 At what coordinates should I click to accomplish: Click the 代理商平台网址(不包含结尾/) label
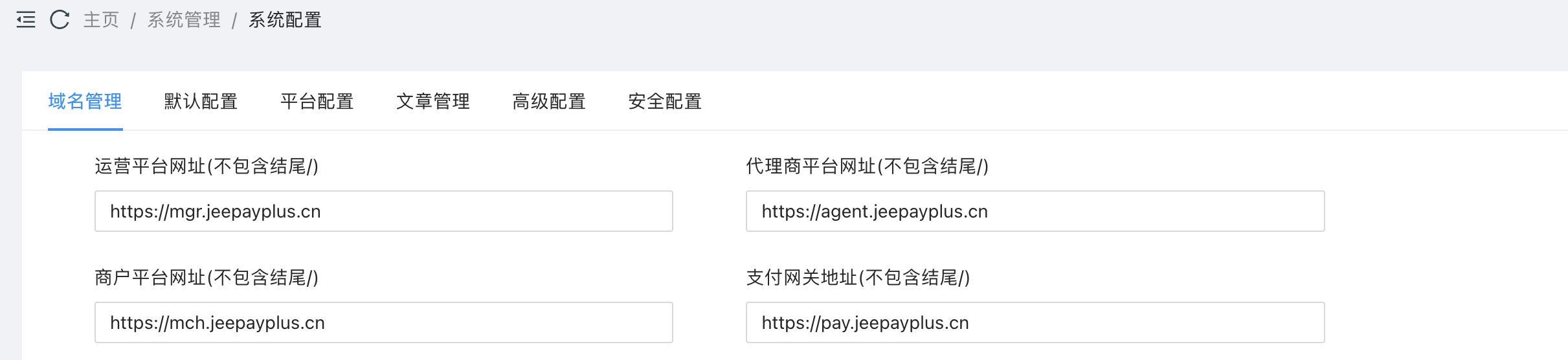pos(867,166)
